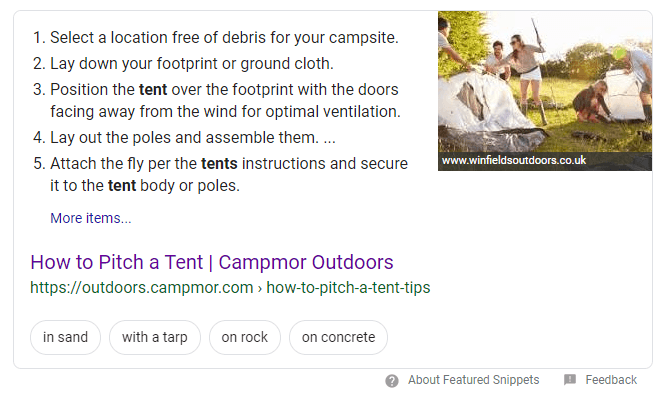Click step 1 about selecting a location
Image resolution: width=663 pixels, height=397 pixels.
pos(216,38)
